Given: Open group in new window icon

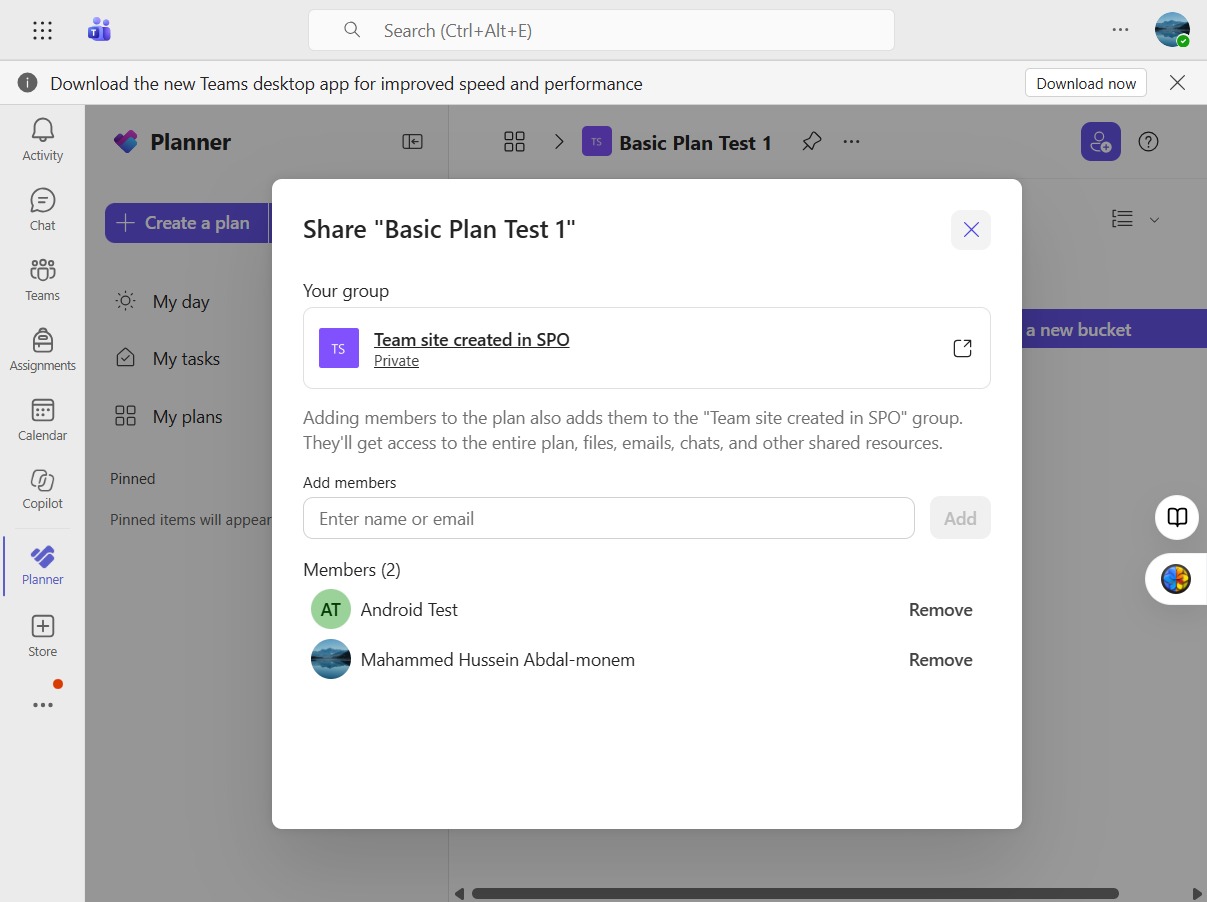Looking at the screenshot, I should click(x=962, y=348).
